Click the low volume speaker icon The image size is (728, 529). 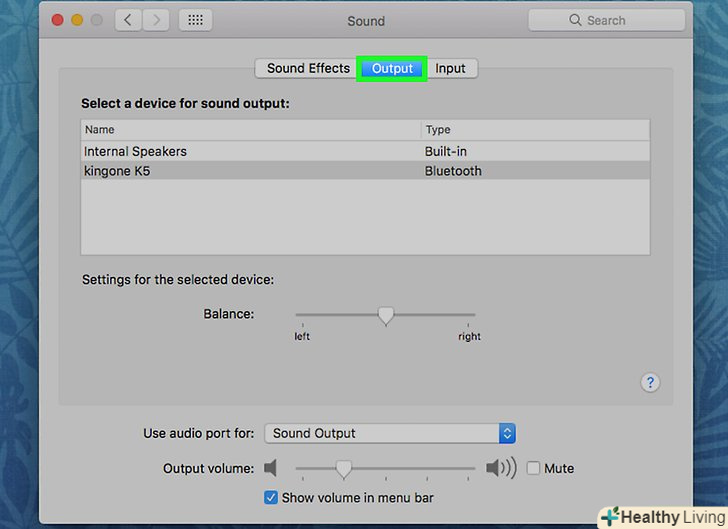coord(271,468)
